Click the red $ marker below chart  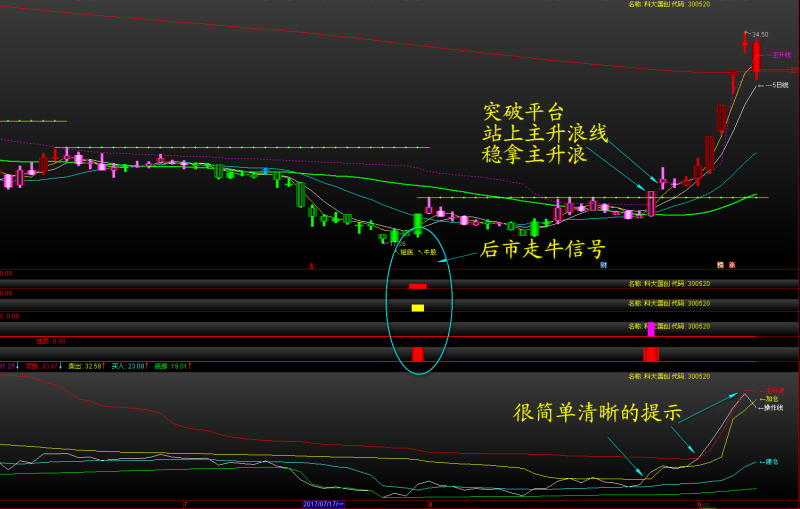coord(312,266)
